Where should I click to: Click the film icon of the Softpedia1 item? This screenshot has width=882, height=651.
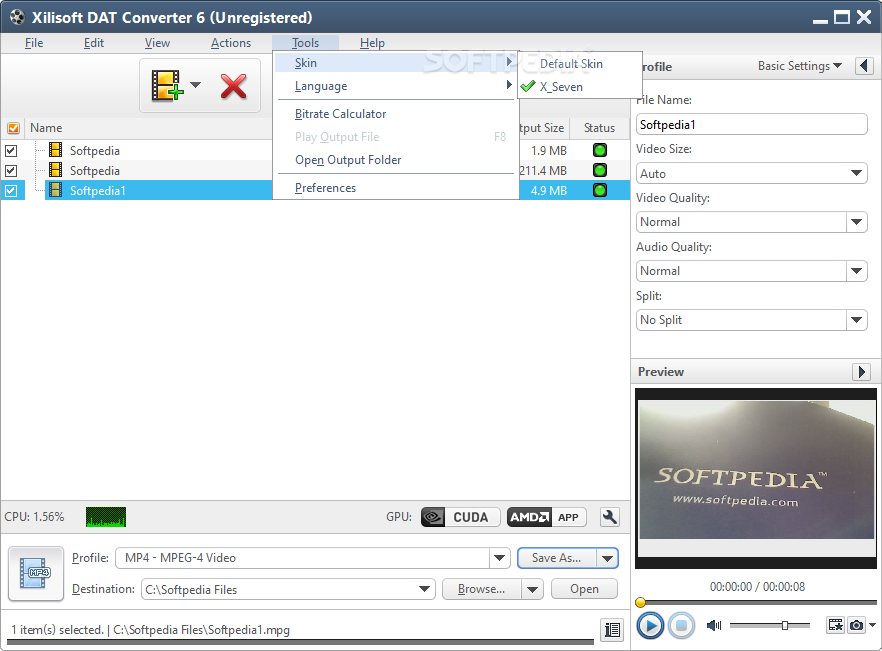[x=56, y=190]
